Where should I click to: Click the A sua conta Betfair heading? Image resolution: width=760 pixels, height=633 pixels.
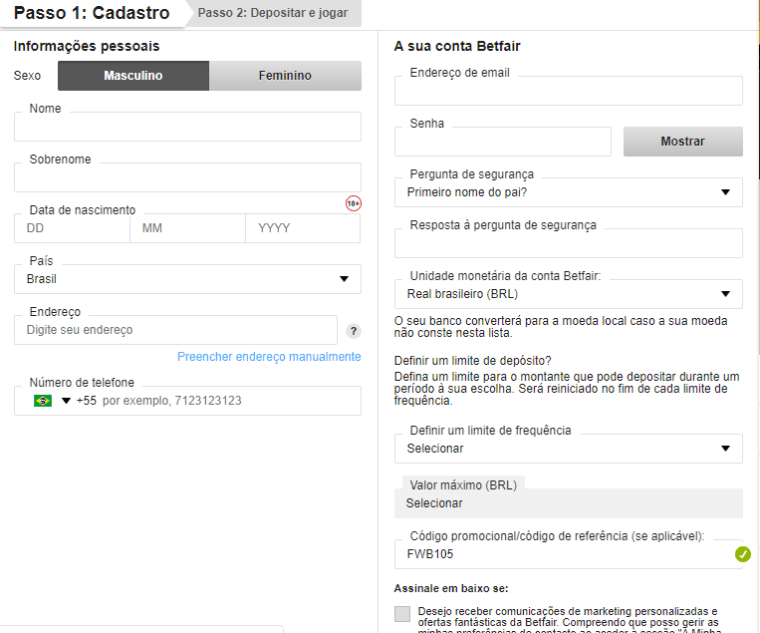[x=457, y=46]
